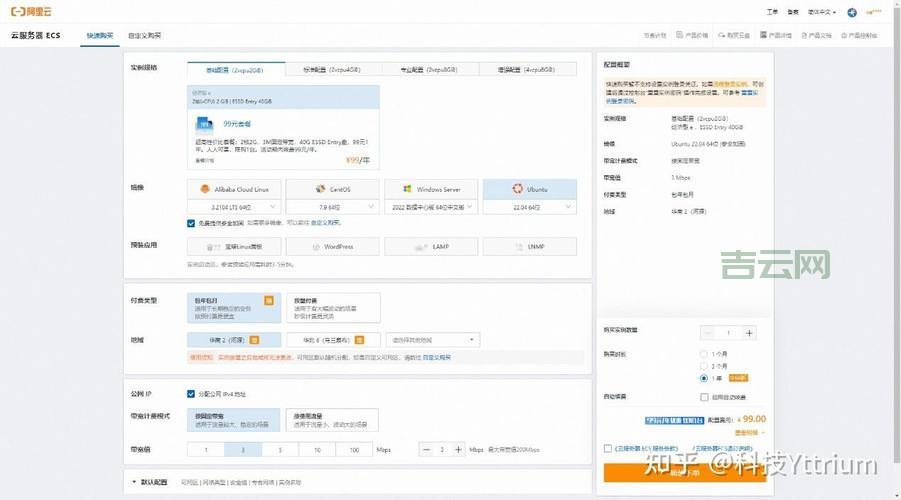Choose the 按使用流量 bandwidth billing mode
Viewport: 901px width, 500px height.
click(332, 420)
